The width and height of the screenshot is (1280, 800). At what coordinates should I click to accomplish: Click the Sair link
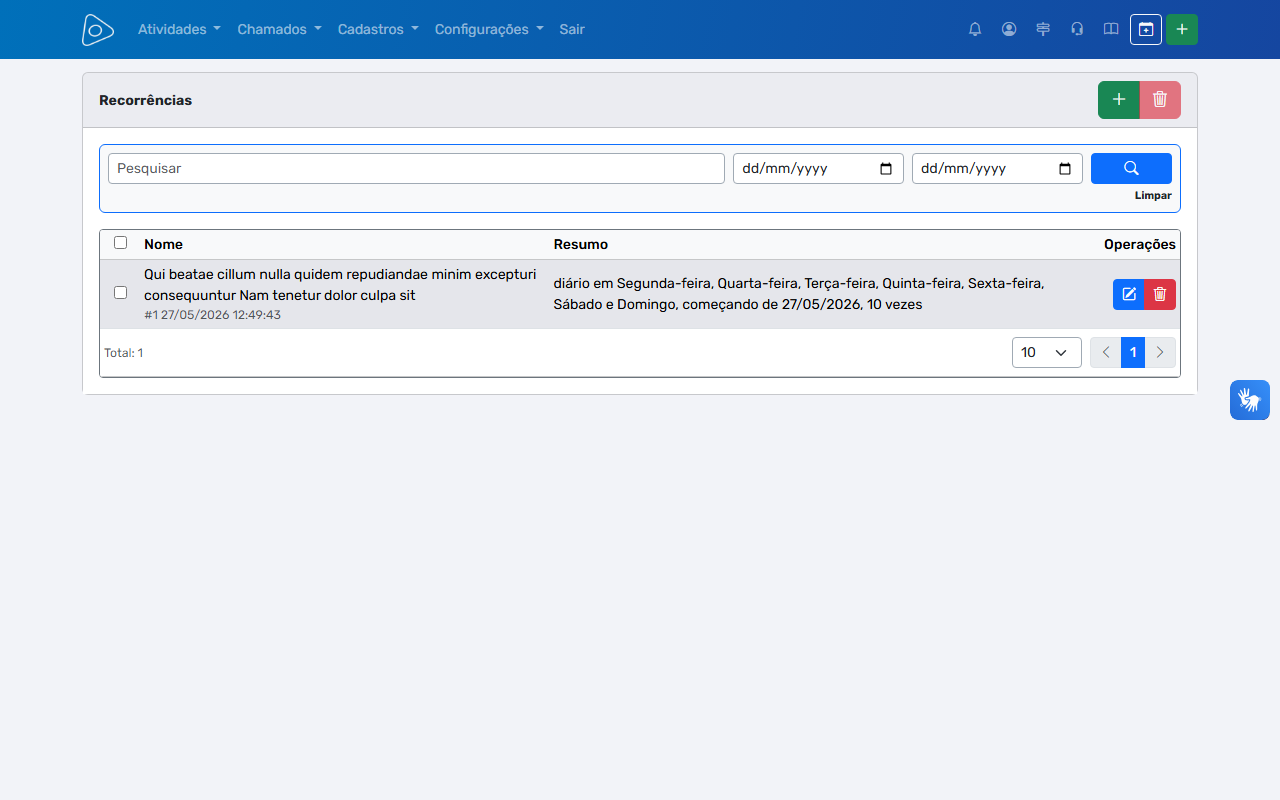(572, 29)
